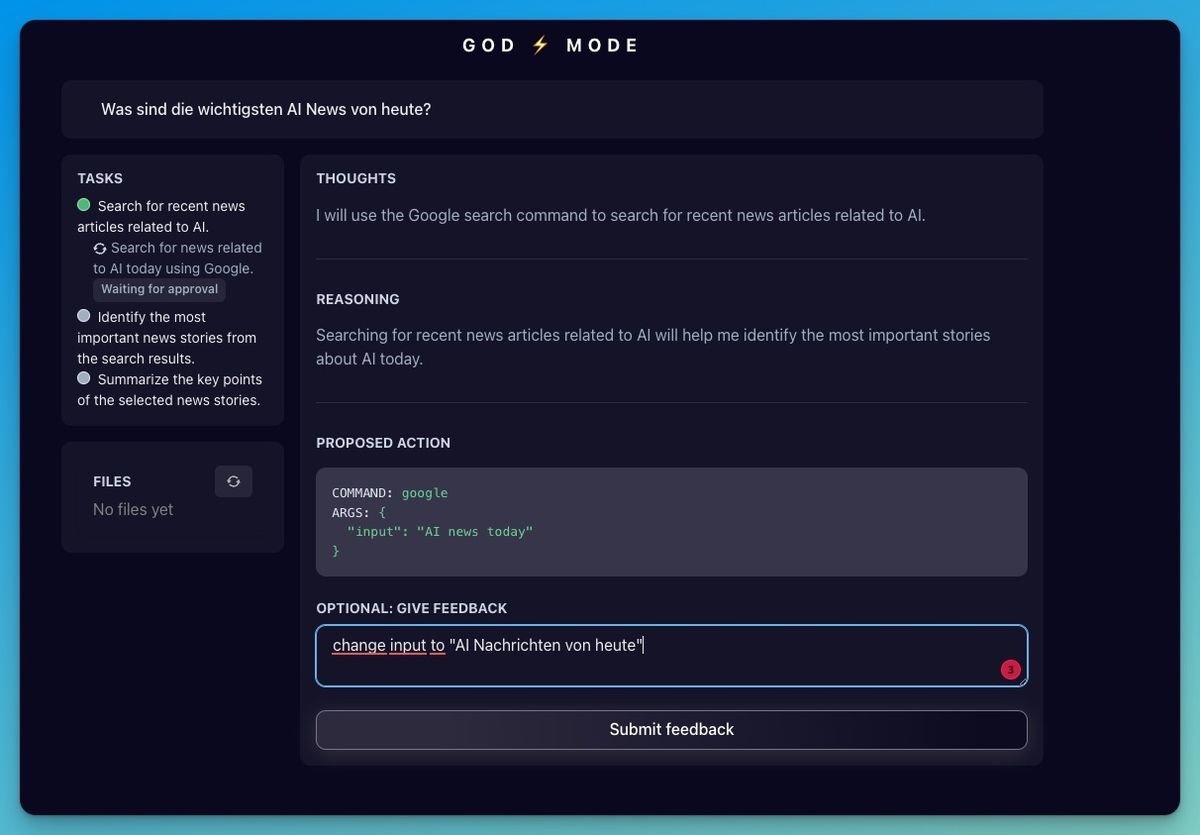This screenshot has width=1200, height=835.
Task: Click the reasoning paragraph text
Action: pyautogui.click(x=653, y=347)
